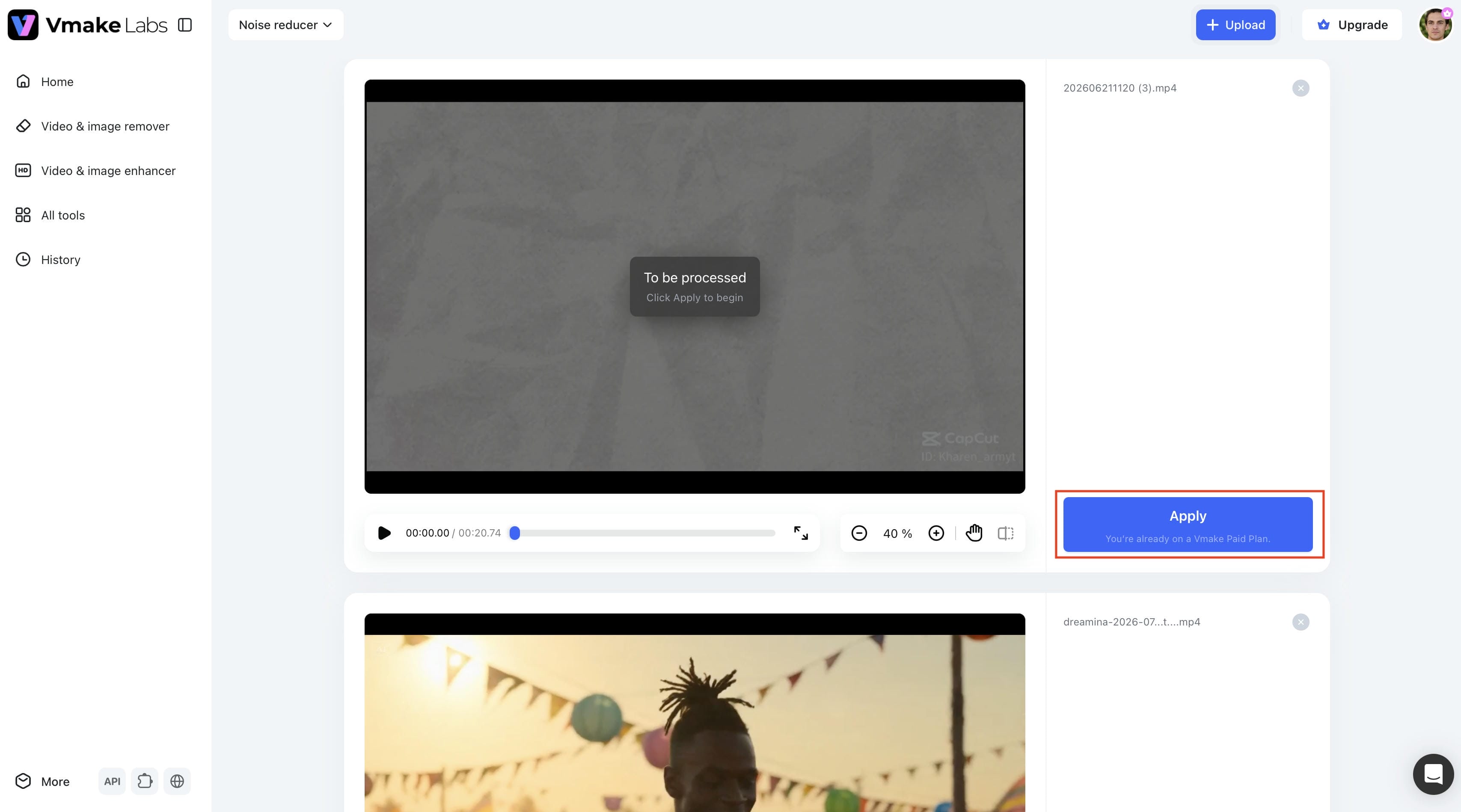Open the extension puzzle icon
Viewport: 1461px width, 812px height.
(x=145, y=781)
